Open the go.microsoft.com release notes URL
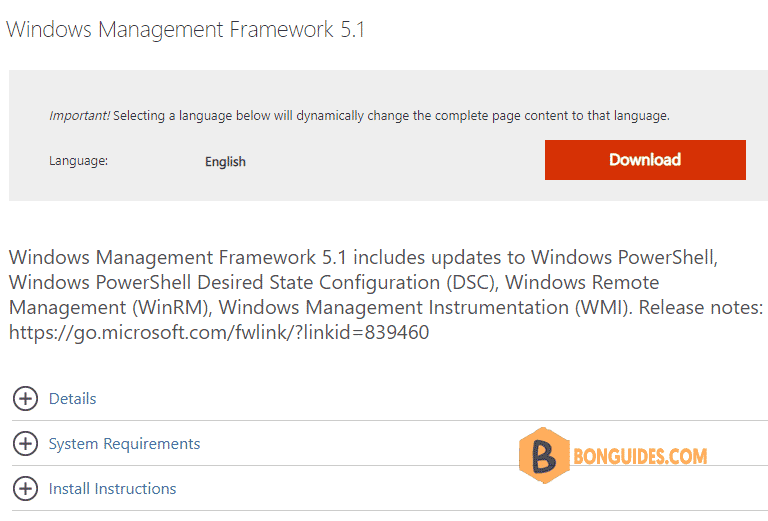The width and height of the screenshot is (768, 521). coord(219,332)
